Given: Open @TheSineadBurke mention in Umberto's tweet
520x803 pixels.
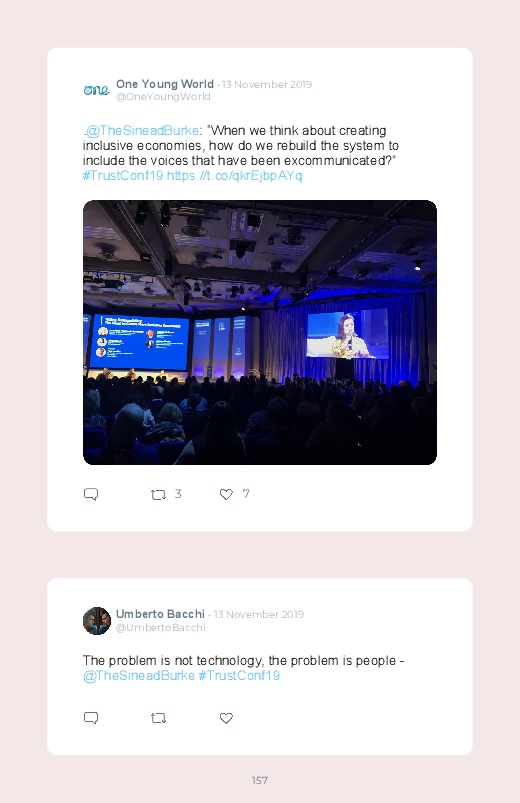Looking at the screenshot, I should coord(139,675).
